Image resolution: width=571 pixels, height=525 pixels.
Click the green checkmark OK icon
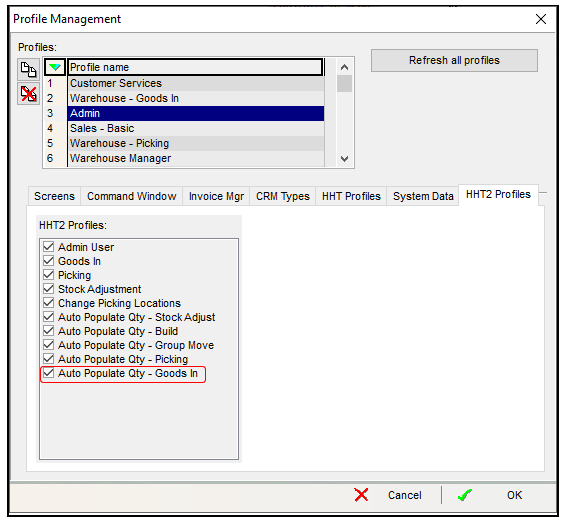[465, 495]
